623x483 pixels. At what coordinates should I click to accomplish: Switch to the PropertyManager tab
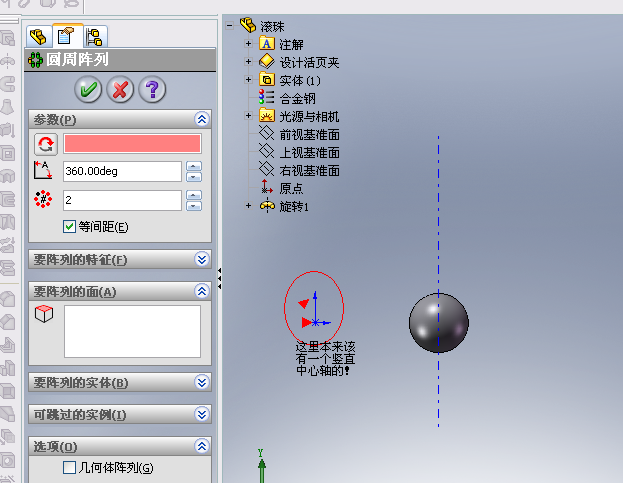pos(66,36)
